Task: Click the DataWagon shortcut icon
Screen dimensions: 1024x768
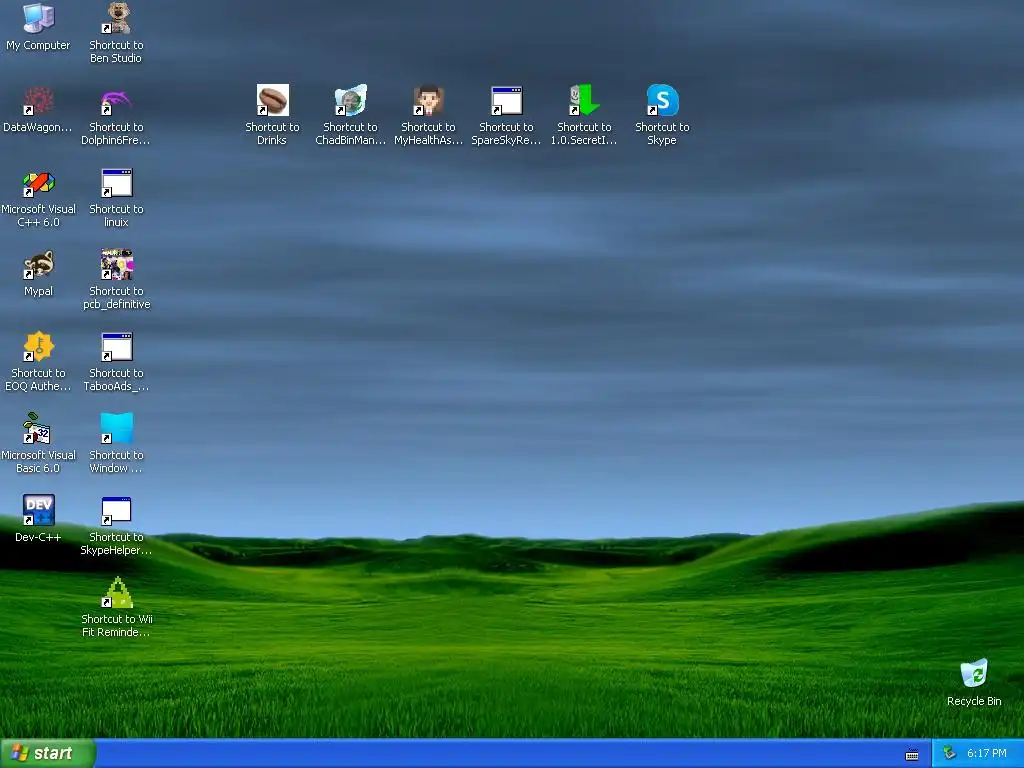Action: pyautogui.click(x=38, y=101)
